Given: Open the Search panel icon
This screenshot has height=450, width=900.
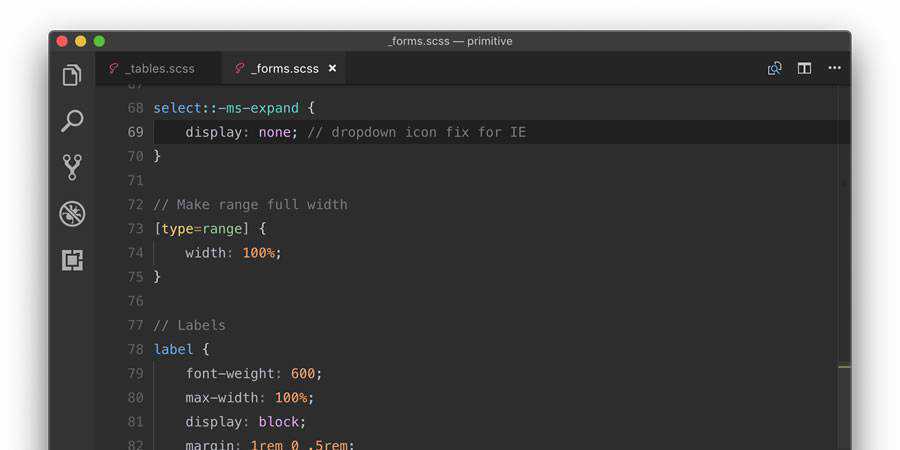Looking at the screenshot, I should coord(72,121).
